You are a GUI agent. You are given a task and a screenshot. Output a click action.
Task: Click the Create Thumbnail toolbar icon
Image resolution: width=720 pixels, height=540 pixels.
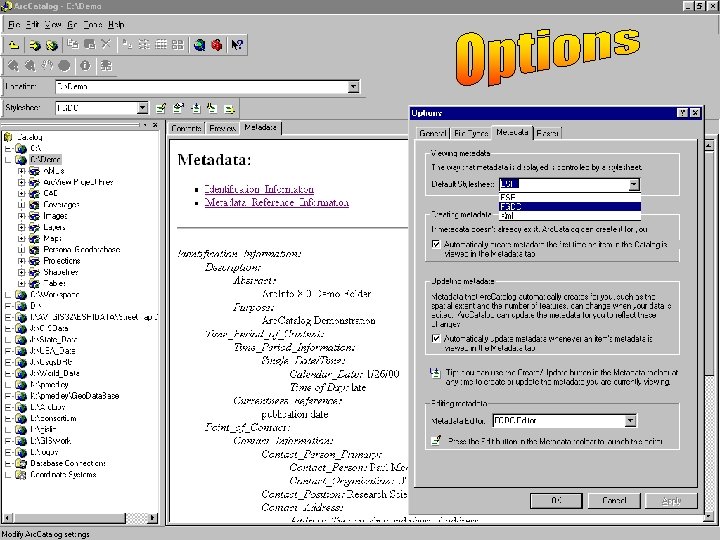pyautogui.click(x=106, y=66)
